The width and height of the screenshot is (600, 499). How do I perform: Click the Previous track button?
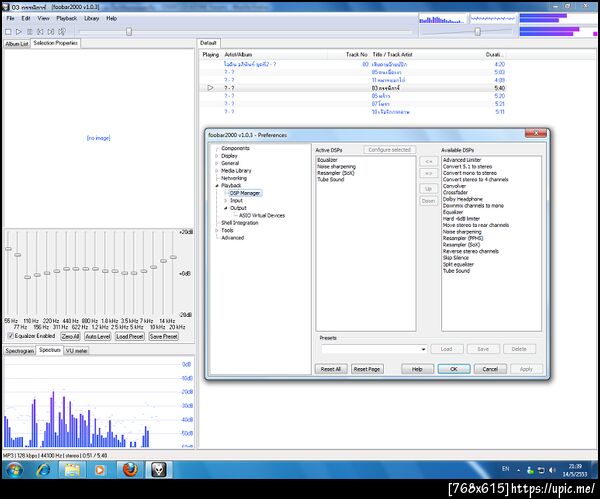point(40,32)
